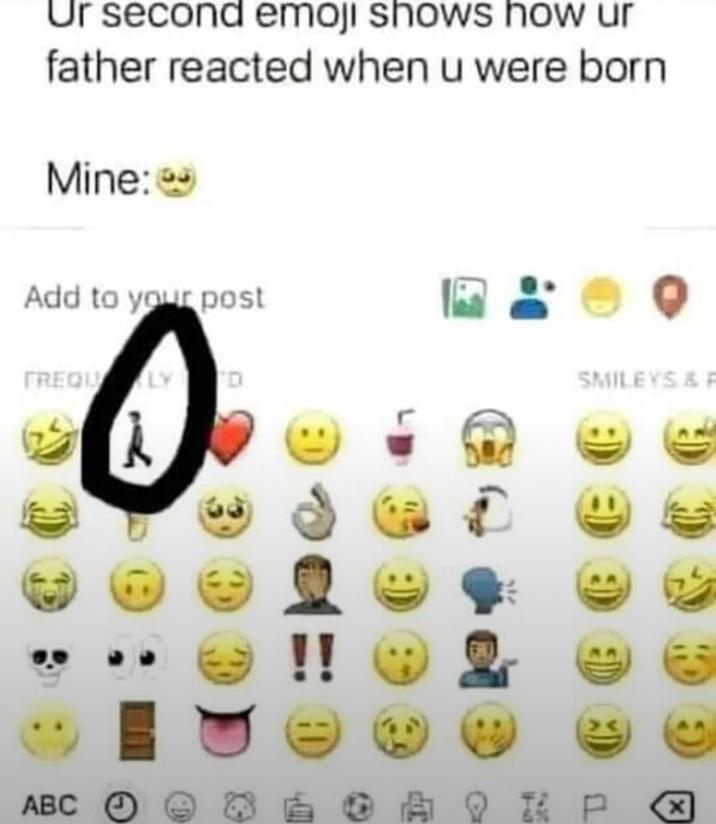Tap the backspace delete key
The height and width of the screenshot is (824, 716).
(672, 806)
